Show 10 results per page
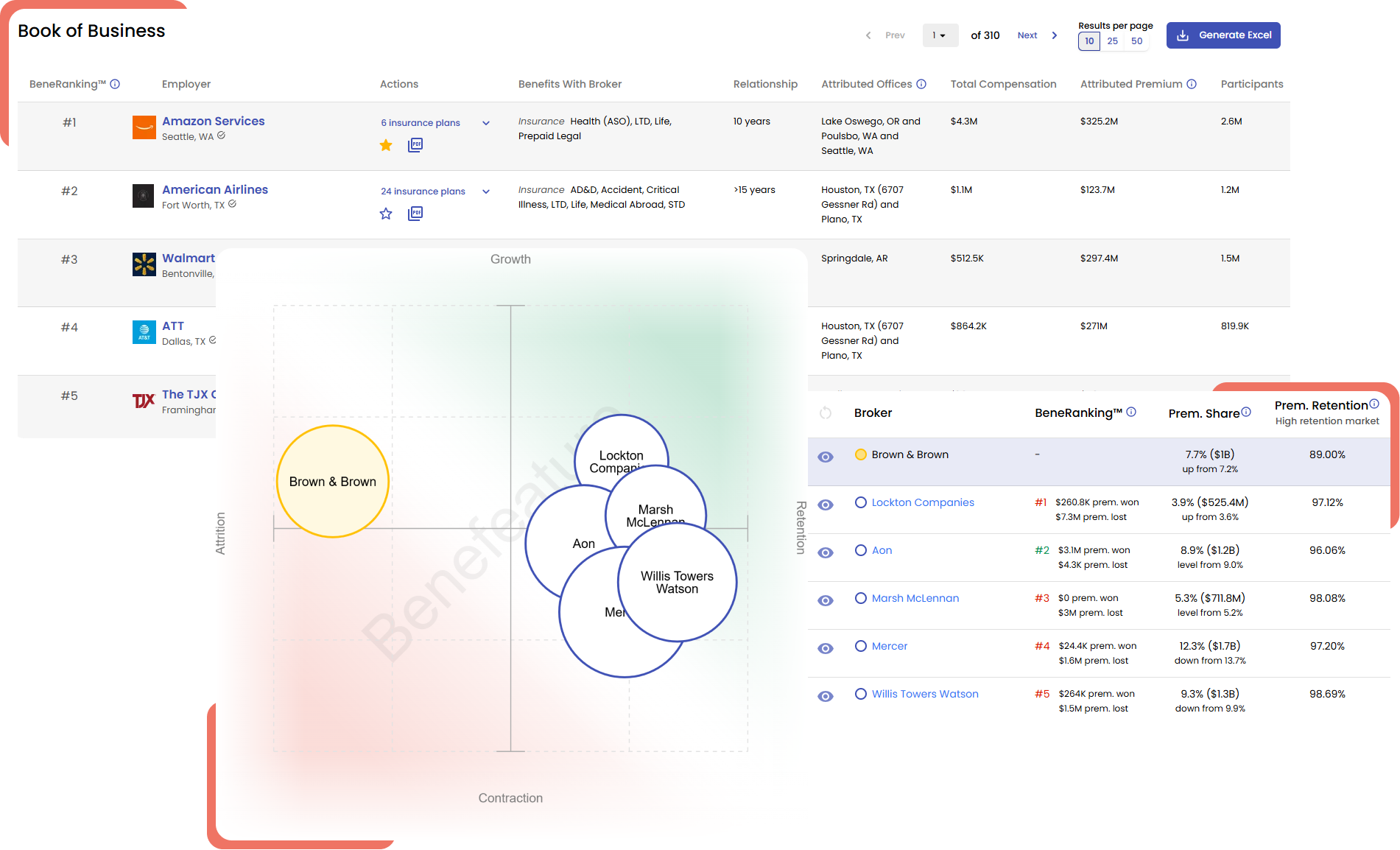 coord(1089,41)
